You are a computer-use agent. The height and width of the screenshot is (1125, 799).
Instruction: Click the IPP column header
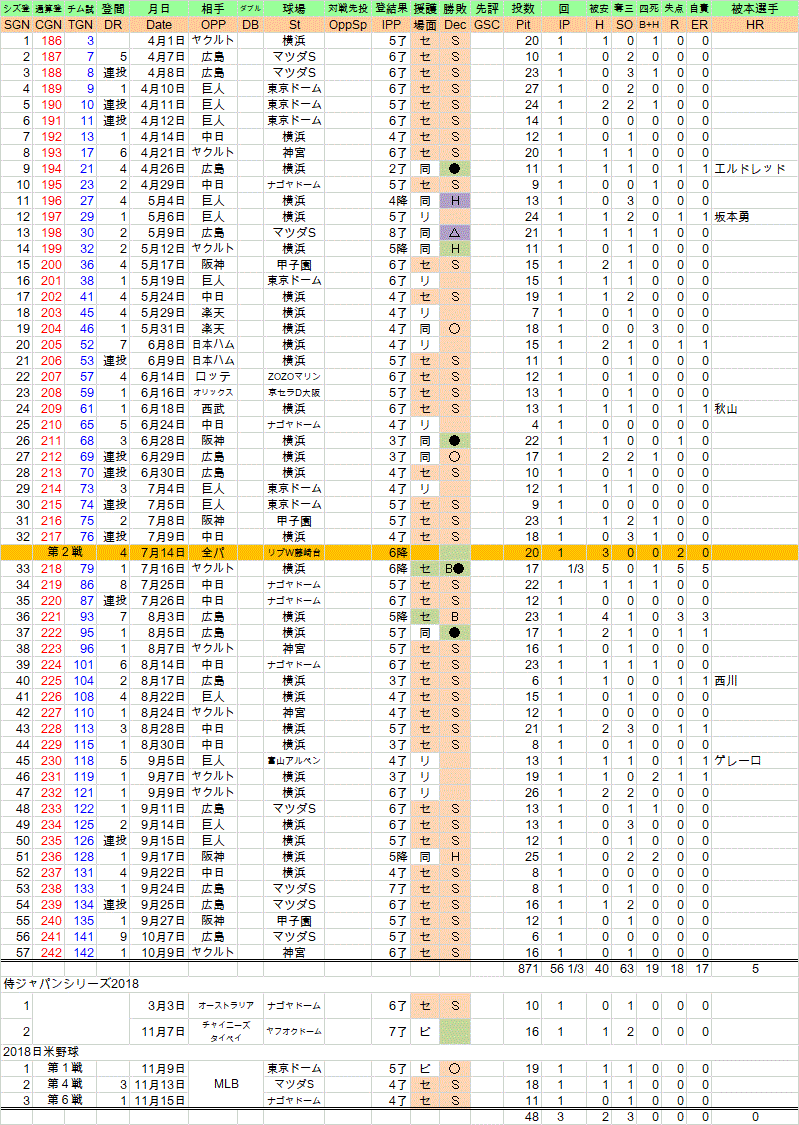point(392,24)
